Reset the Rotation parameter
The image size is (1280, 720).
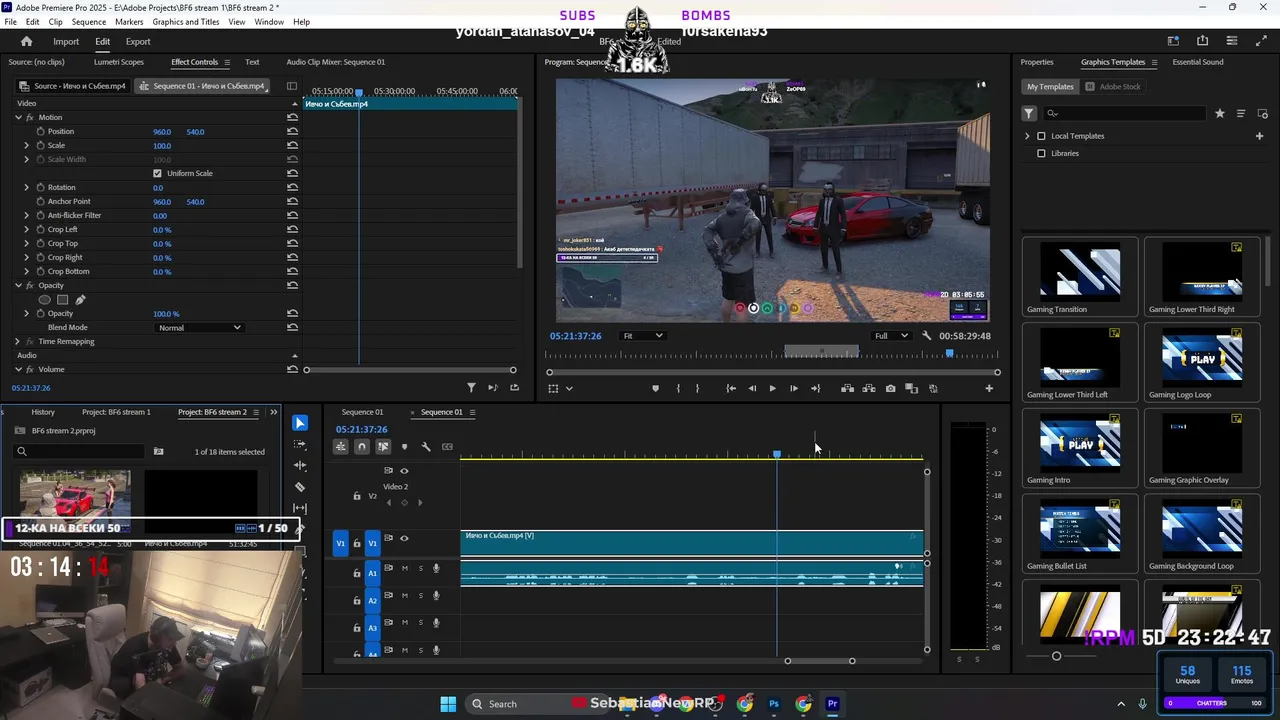point(292,187)
